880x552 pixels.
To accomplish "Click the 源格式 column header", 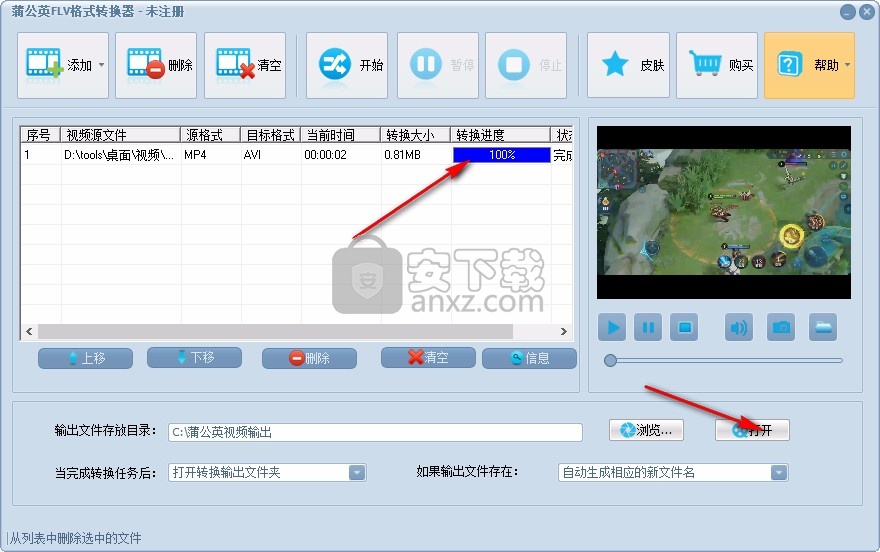I will (210, 135).
